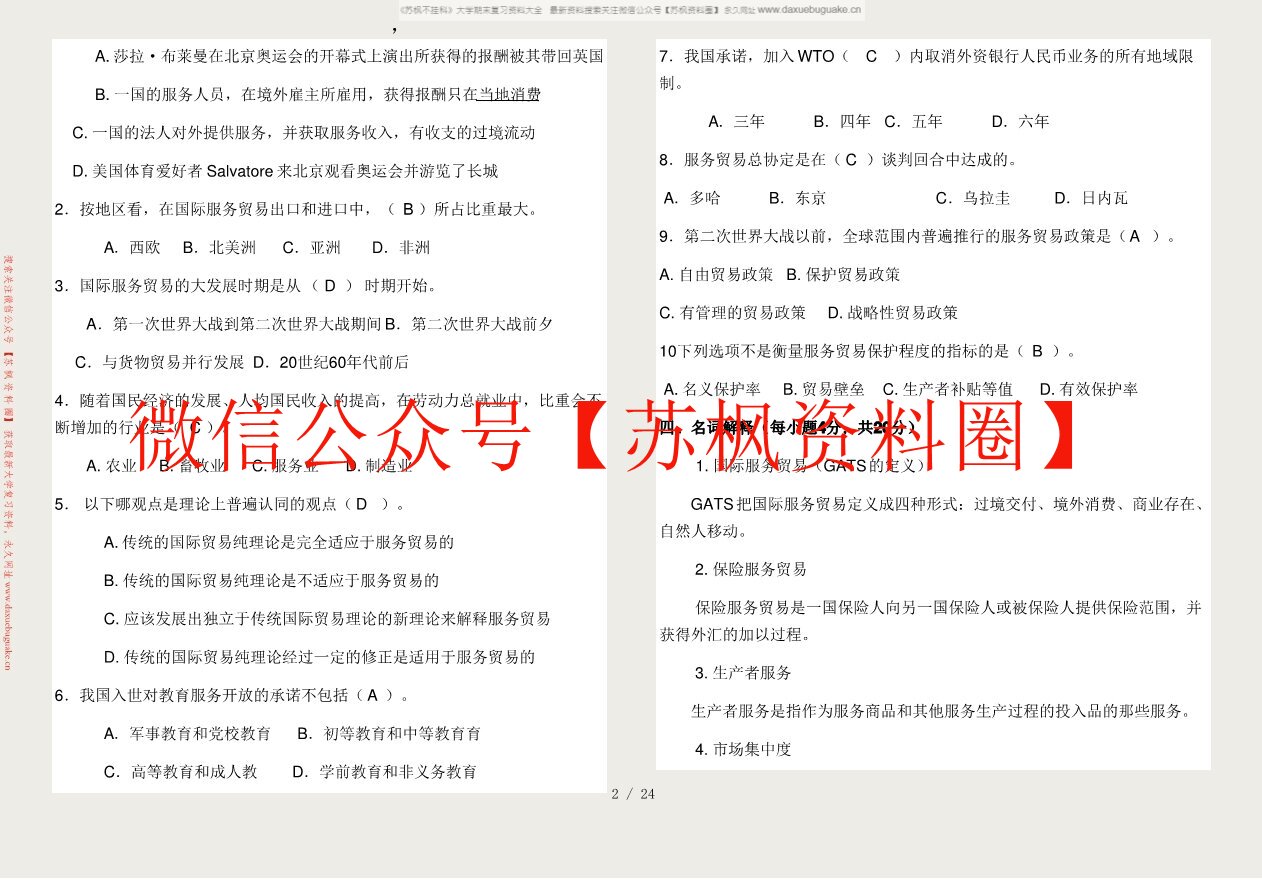Image resolution: width=1262 pixels, height=892 pixels.
Task: Select answer option 'C. 乌拉圭'
Action: click(x=973, y=198)
